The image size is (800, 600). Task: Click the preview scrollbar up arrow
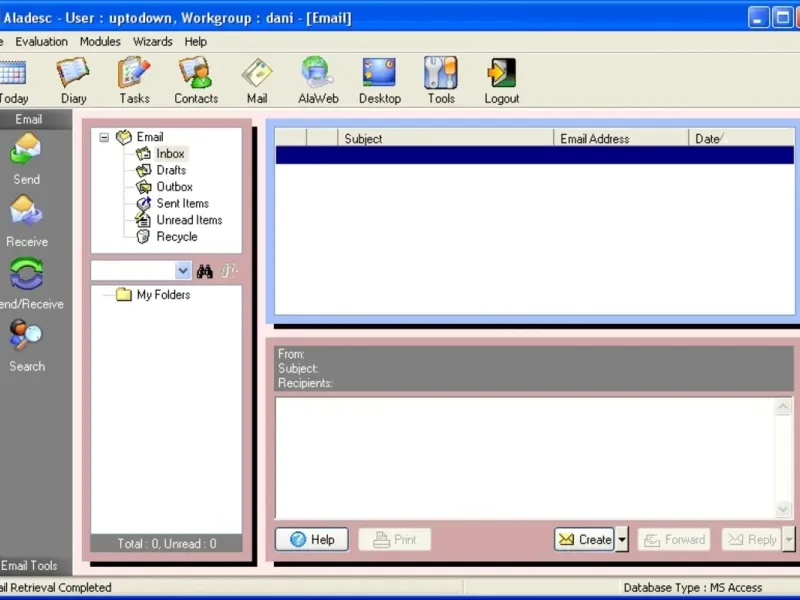coord(783,406)
